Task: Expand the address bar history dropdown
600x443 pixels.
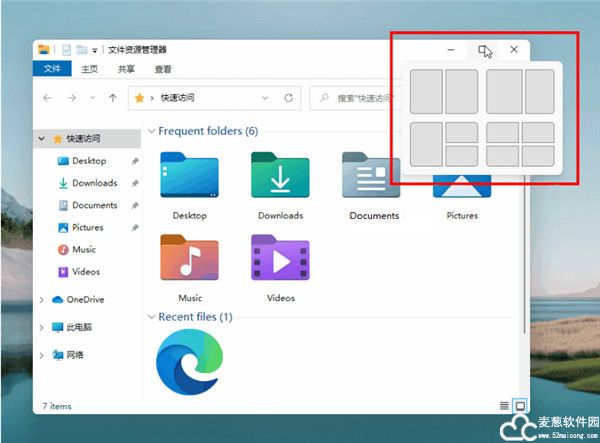Action: point(265,98)
